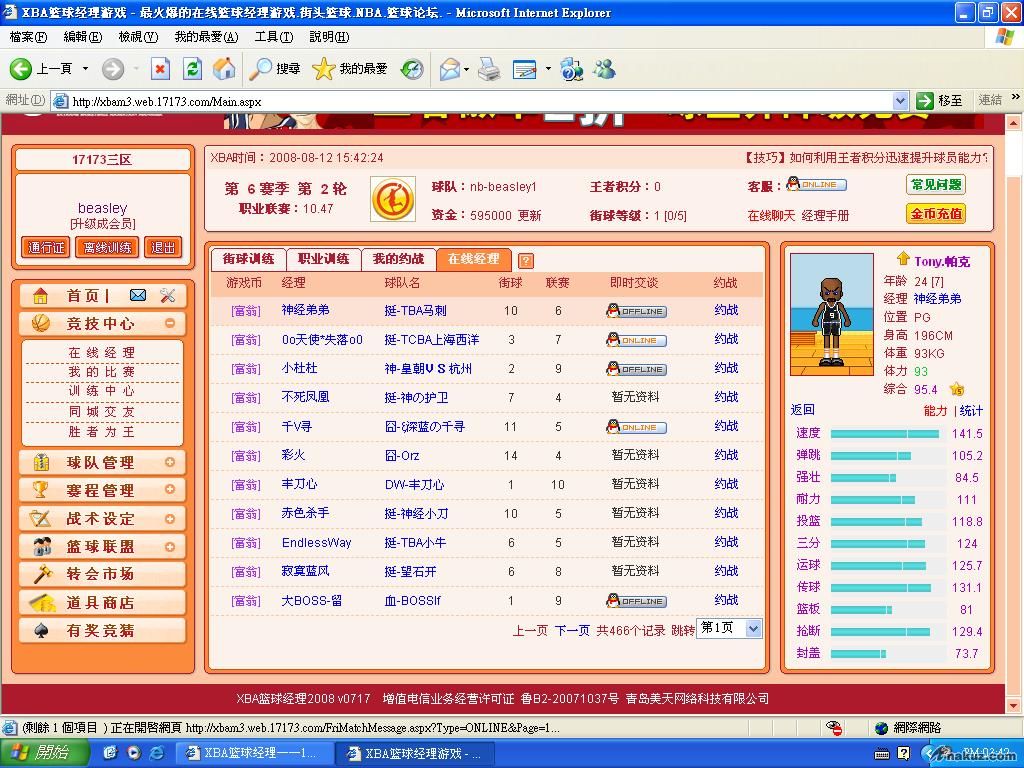Open the 道具商店 menu item
The height and width of the screenshot is (768, 1024).
102,602
